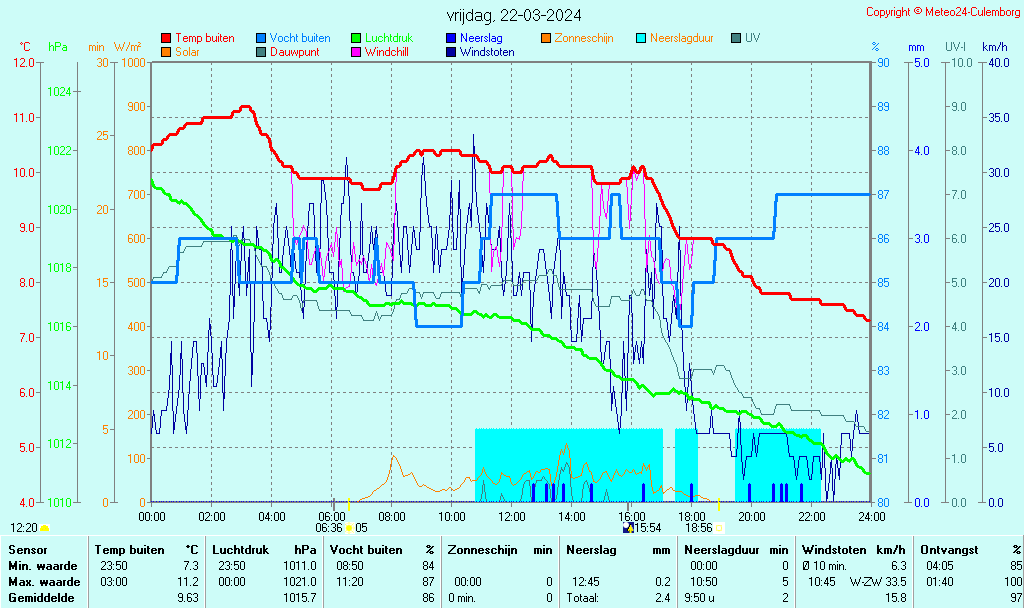Click the Dauwpunt legend label
The width and height of the screenshot is (1026, 608).
point(294,52)
